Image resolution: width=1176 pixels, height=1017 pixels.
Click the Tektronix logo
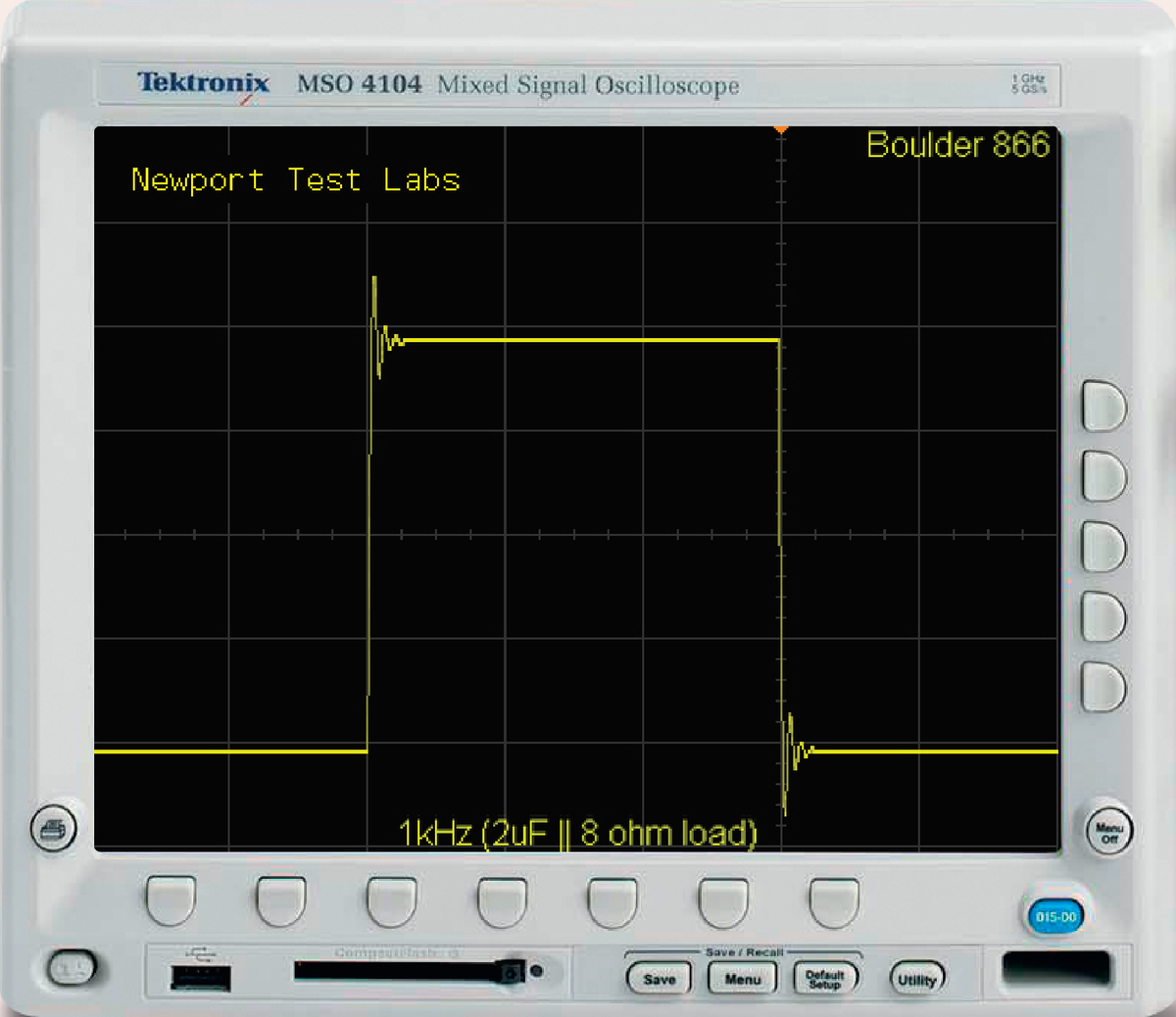pyautogui.click(x=203, y=82)
